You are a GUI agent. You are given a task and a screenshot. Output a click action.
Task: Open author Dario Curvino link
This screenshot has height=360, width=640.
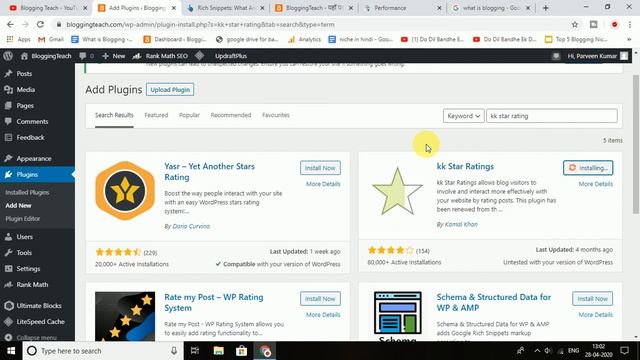(x=191, y=226)
